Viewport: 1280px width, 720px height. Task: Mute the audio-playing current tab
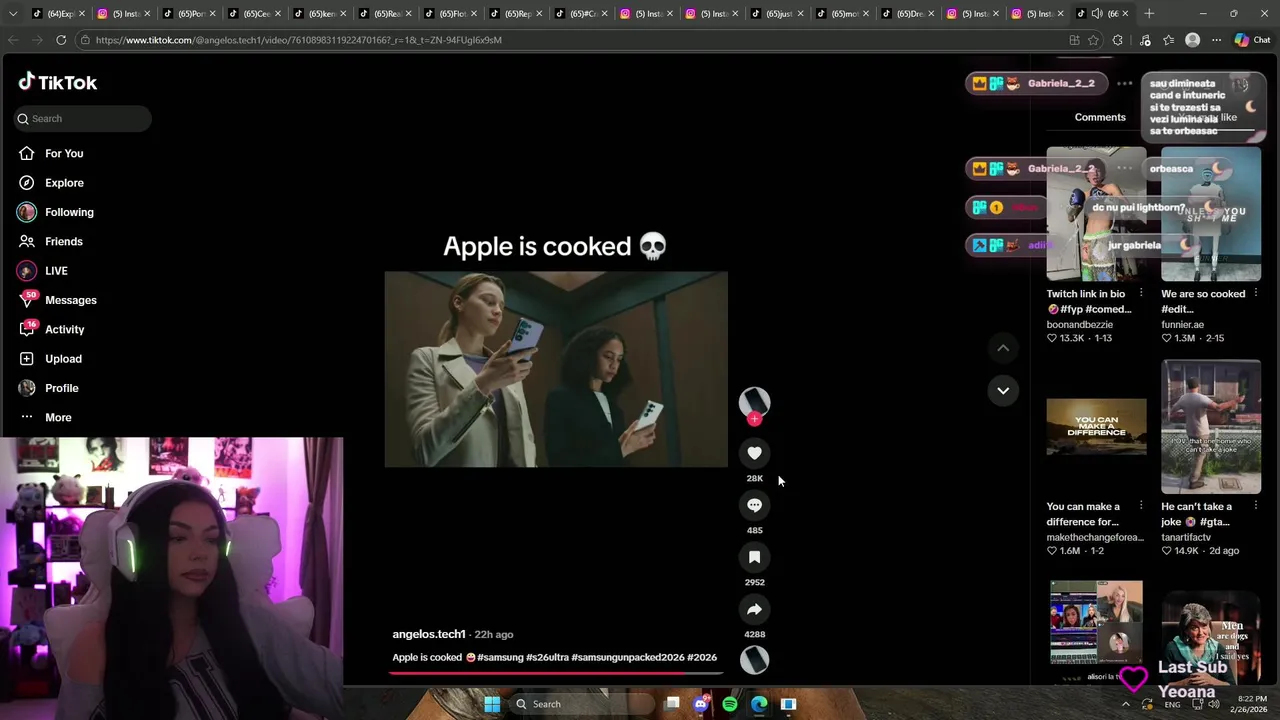(1097, 14)
